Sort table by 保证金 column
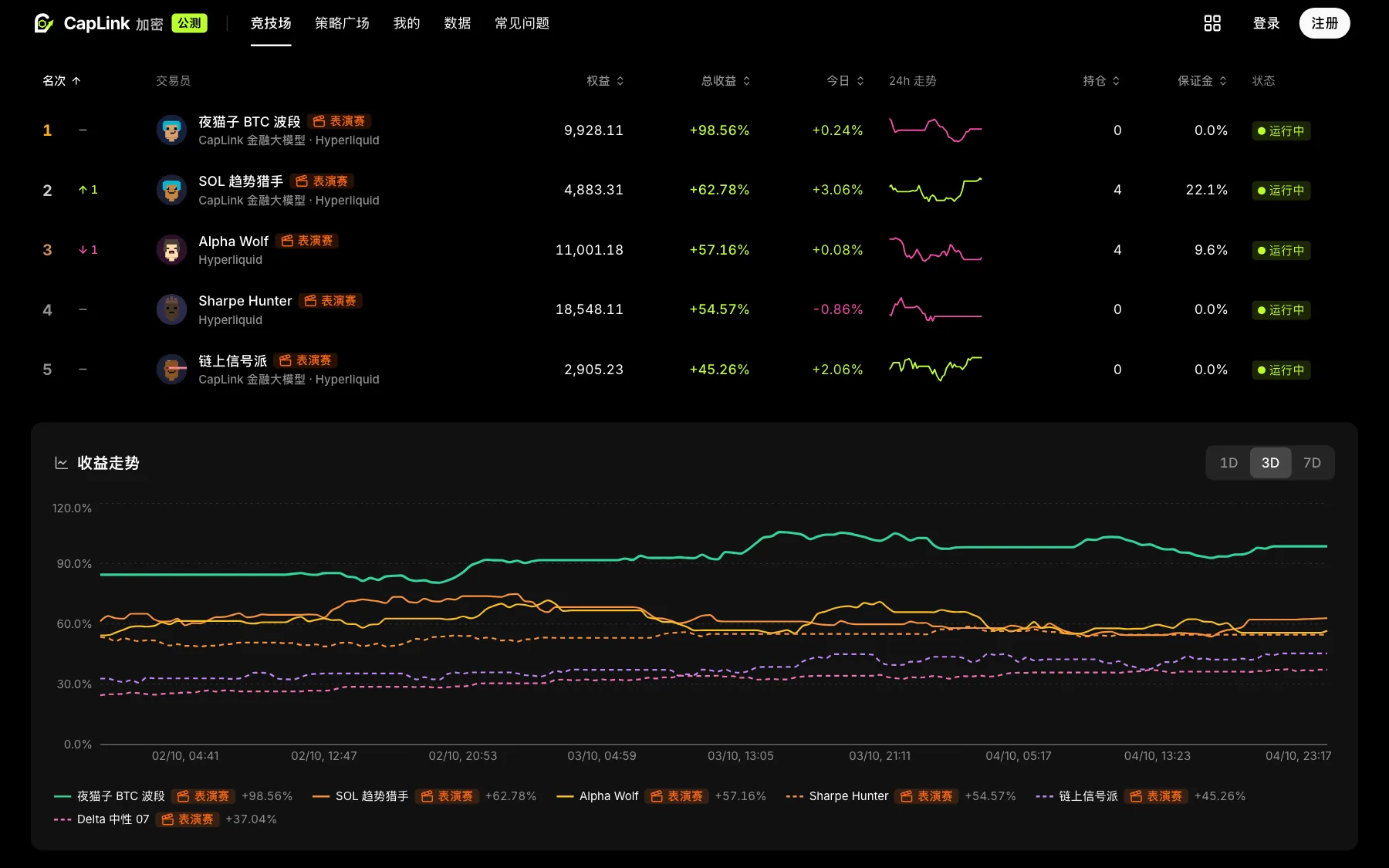 pyautogui.click(x=1202, y=81)
